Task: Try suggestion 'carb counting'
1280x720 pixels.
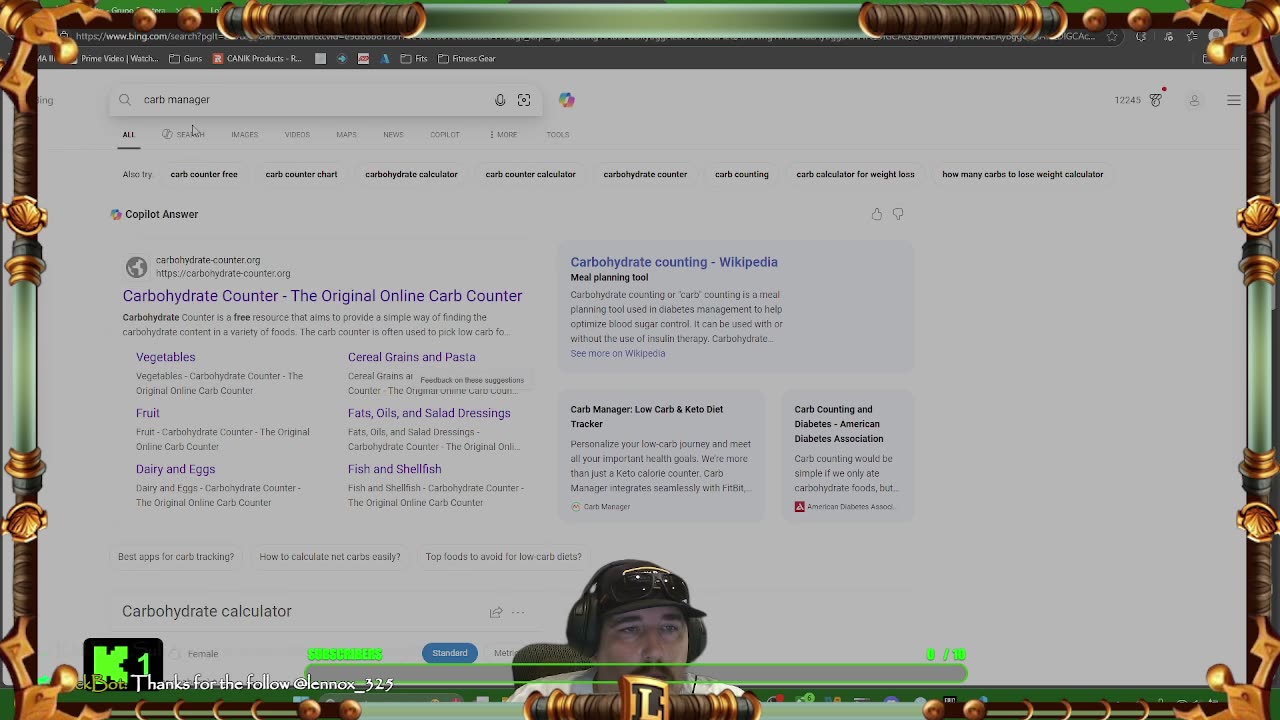Action: 742,174
